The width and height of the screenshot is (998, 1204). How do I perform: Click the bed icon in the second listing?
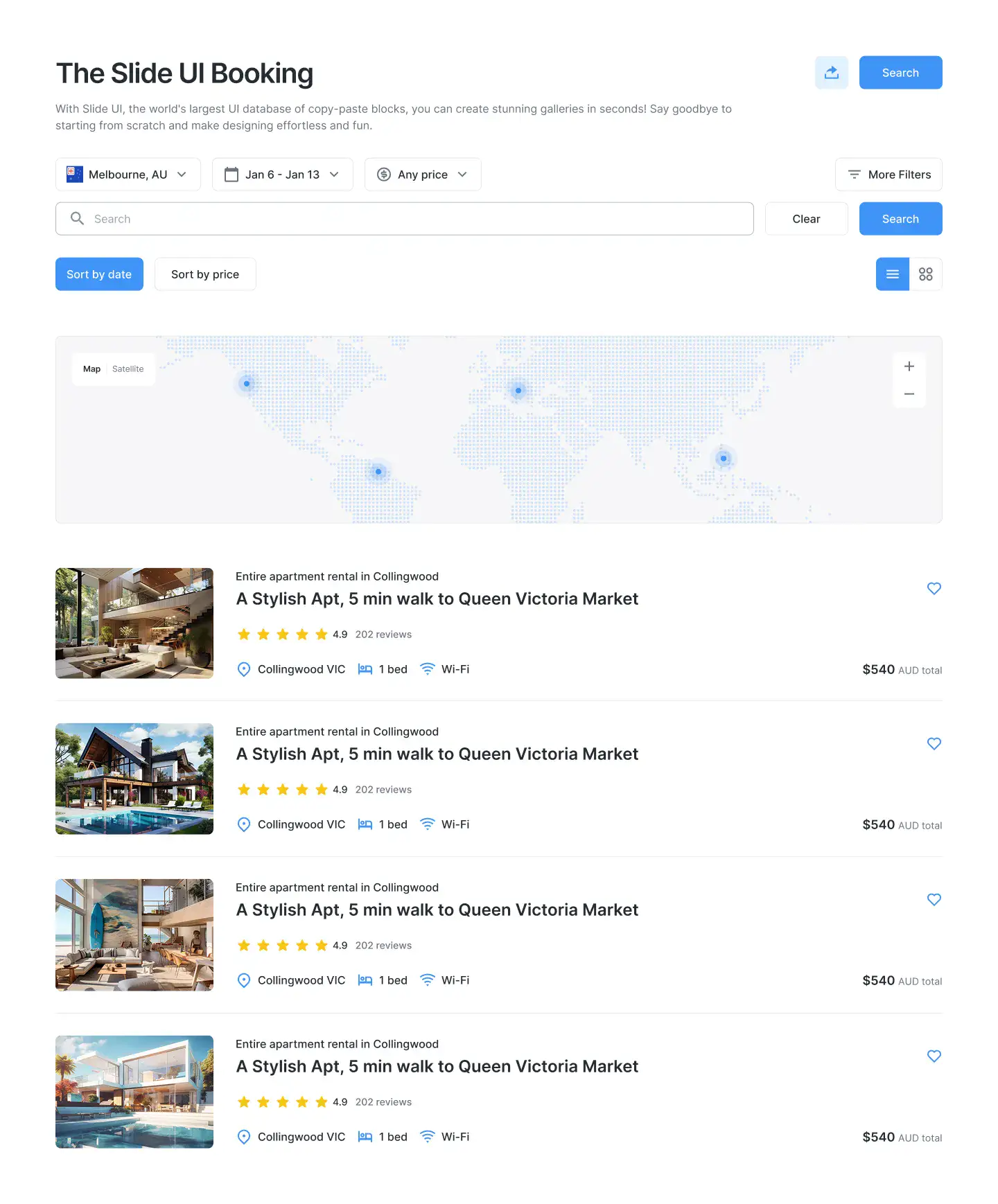[365, 824]
